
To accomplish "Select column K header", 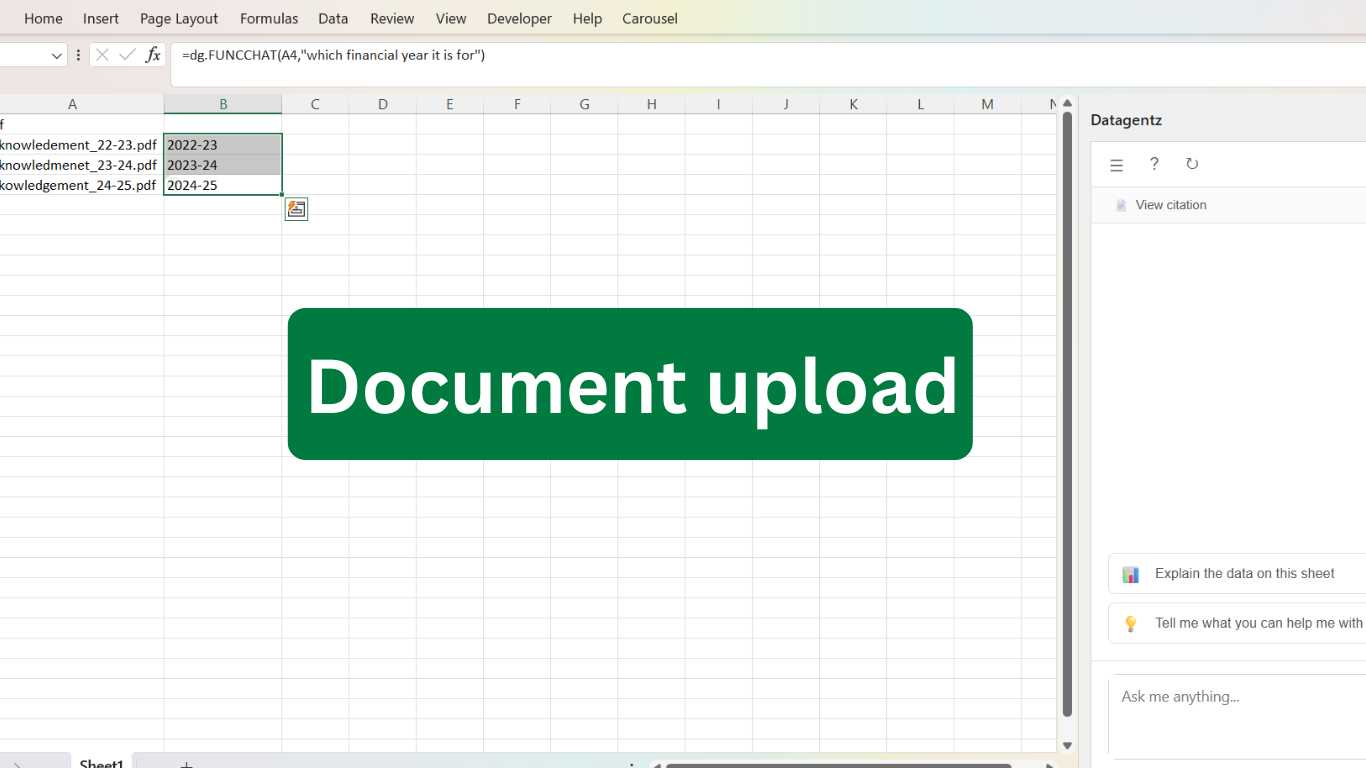I will tap(853, 104).
